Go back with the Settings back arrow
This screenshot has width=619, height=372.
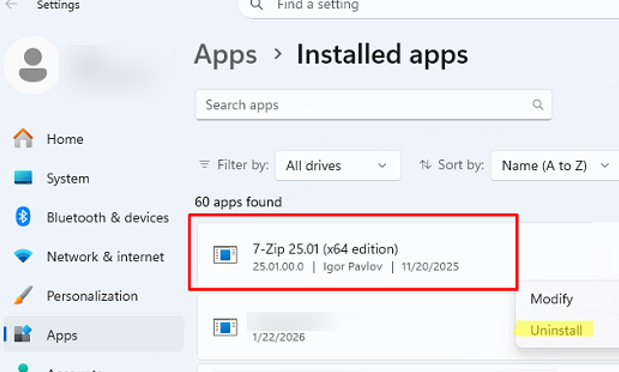click(11, 5)
